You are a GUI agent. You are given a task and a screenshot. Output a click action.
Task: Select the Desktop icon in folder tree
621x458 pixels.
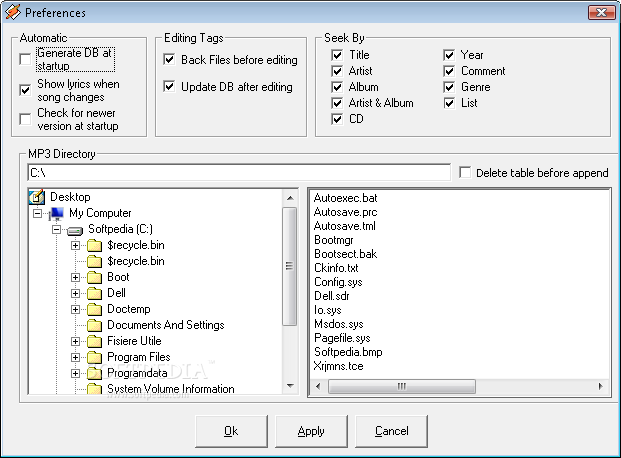[x=37, y=197]
